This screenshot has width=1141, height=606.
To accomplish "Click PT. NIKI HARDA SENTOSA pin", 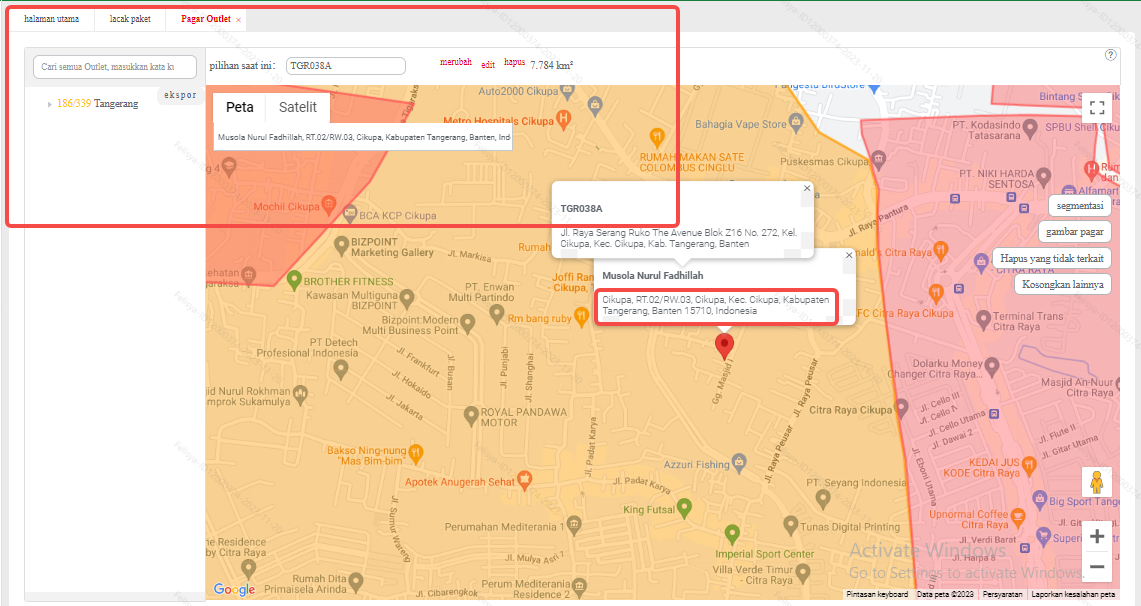I will 1043,177.
